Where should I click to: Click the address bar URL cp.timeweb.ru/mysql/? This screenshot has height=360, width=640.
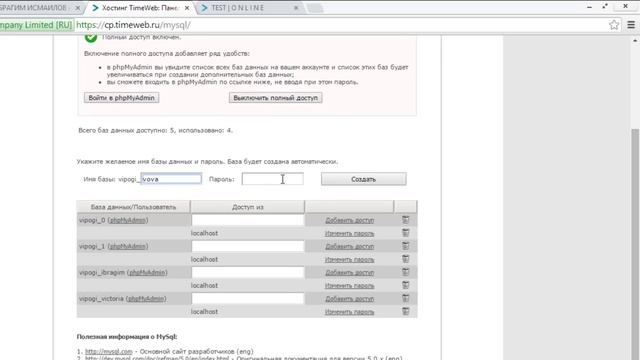click(x=133, y=25)
